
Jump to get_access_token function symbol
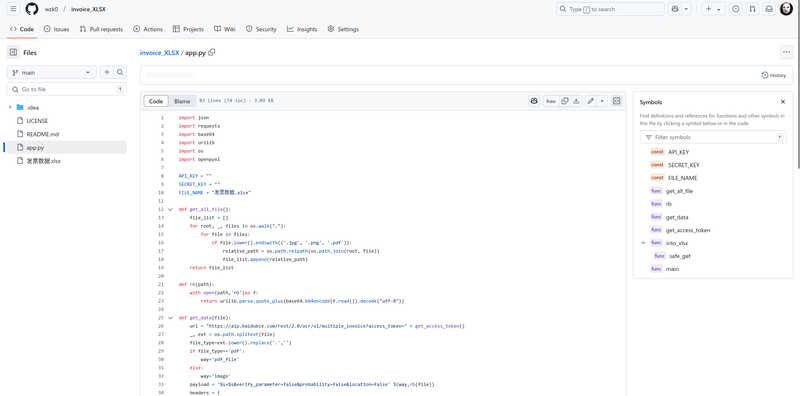[x=688, y=230]
